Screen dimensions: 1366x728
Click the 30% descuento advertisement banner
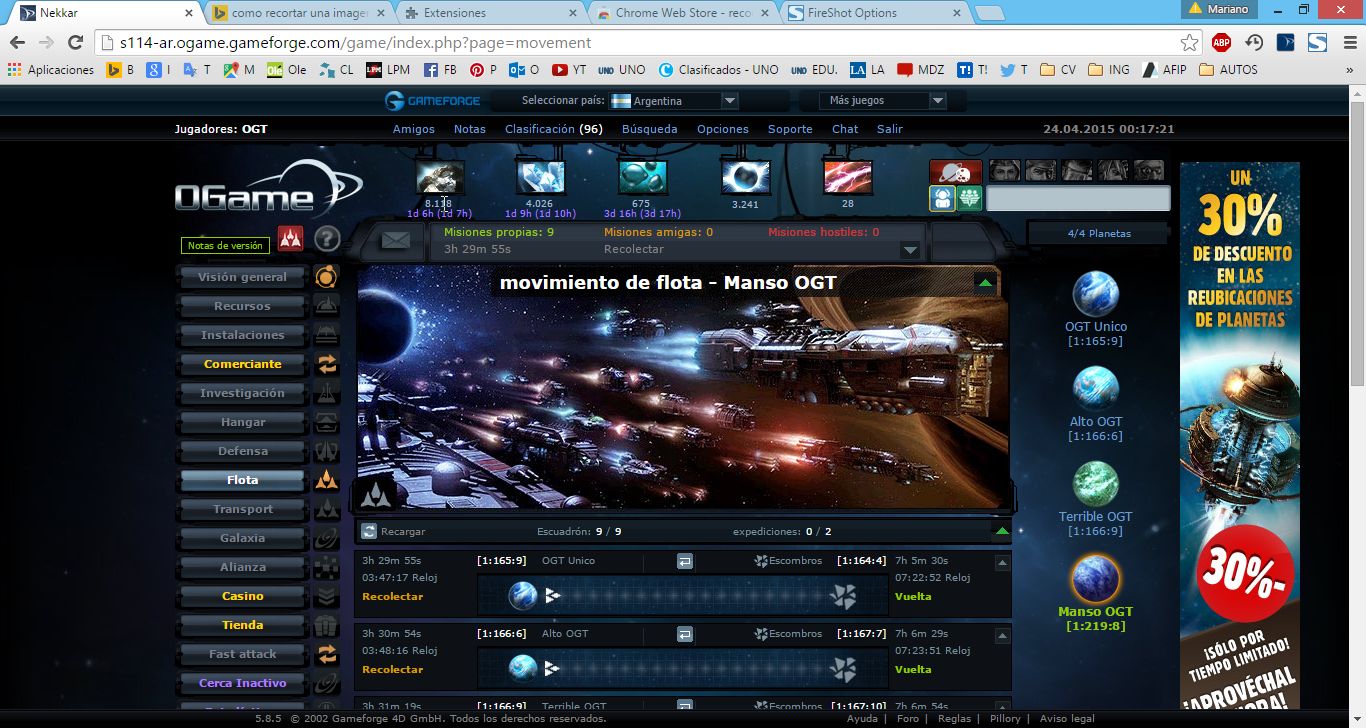coord(1240,437)
